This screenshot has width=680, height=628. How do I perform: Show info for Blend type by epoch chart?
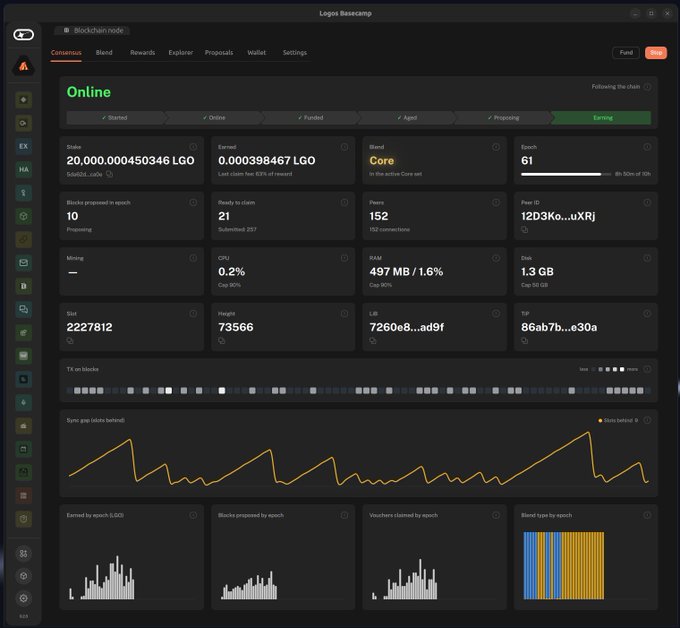click(647, 515)
